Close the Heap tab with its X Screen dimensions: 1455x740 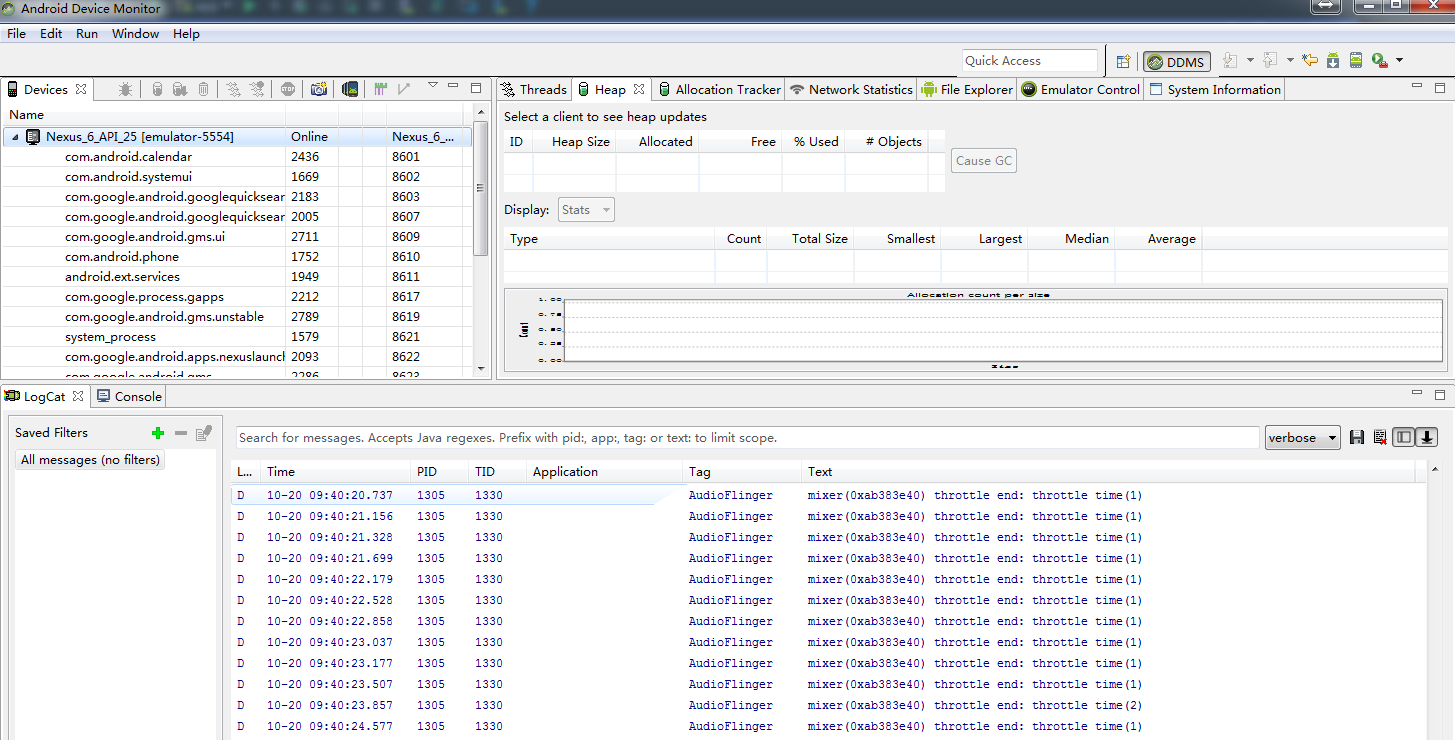pos(639,89)
